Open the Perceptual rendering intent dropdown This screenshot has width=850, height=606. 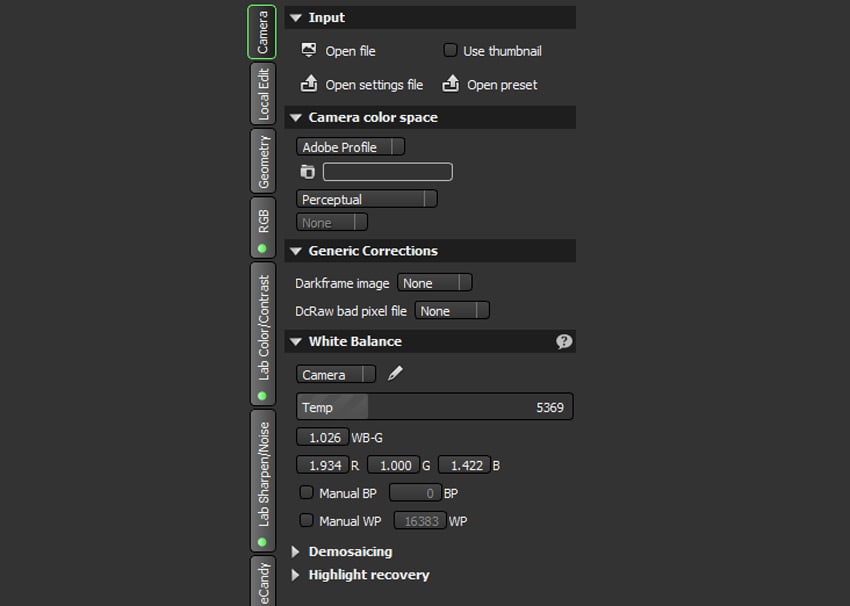tap(367, 199)
